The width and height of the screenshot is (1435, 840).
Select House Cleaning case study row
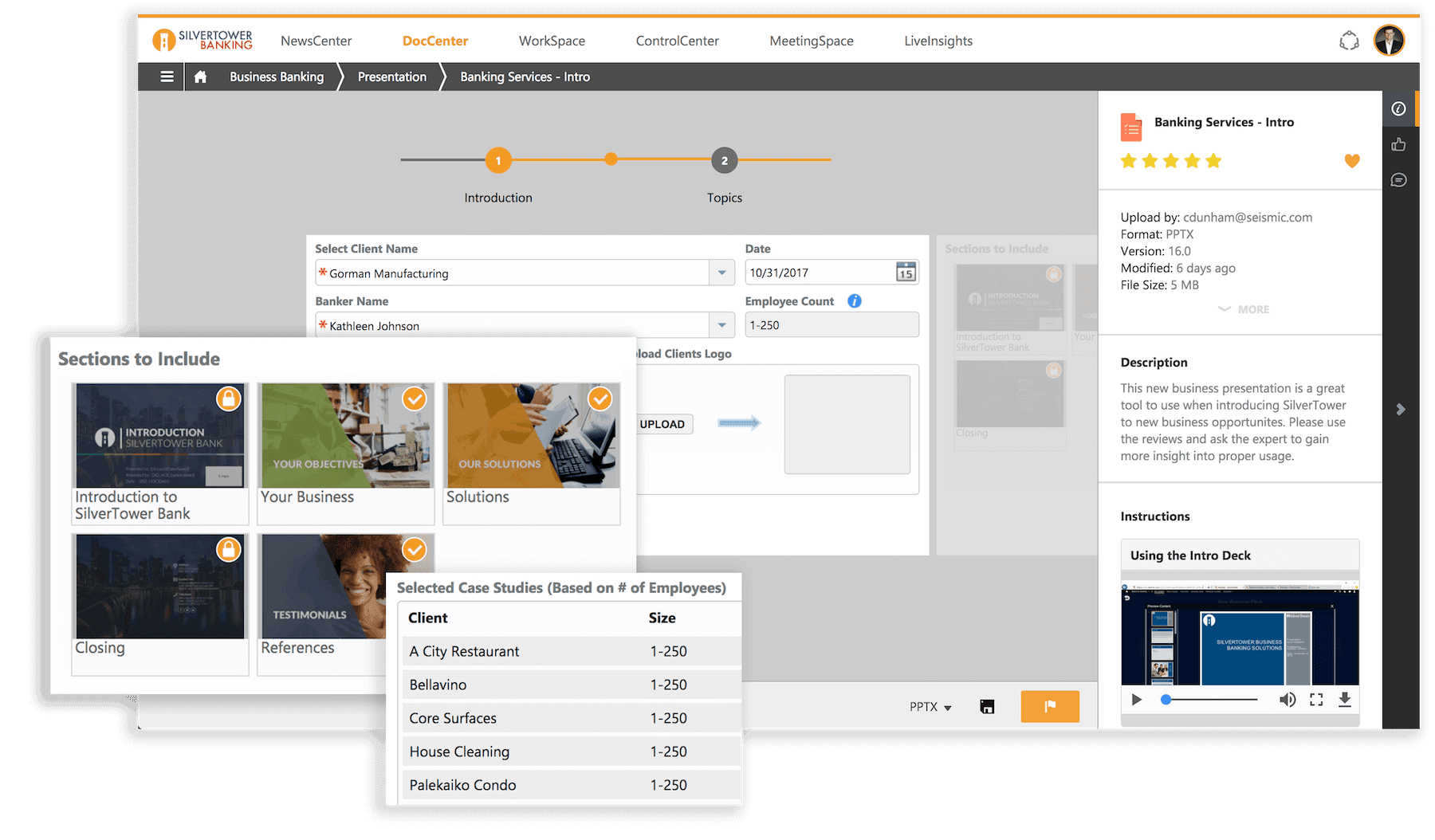pyautogui.click(x=571, y=752)
